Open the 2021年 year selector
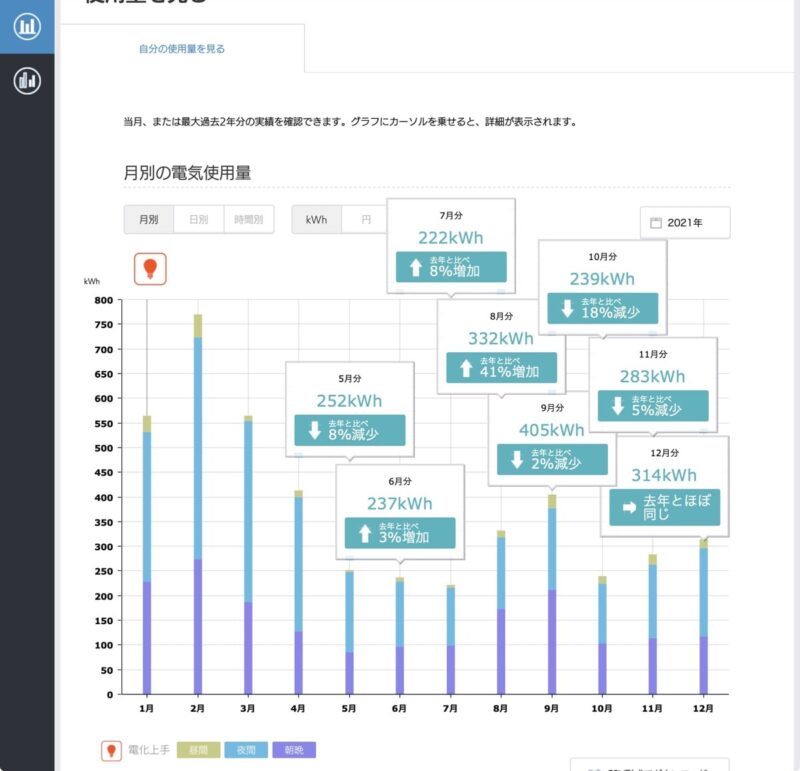800x771 pixels. pos(684,222)
